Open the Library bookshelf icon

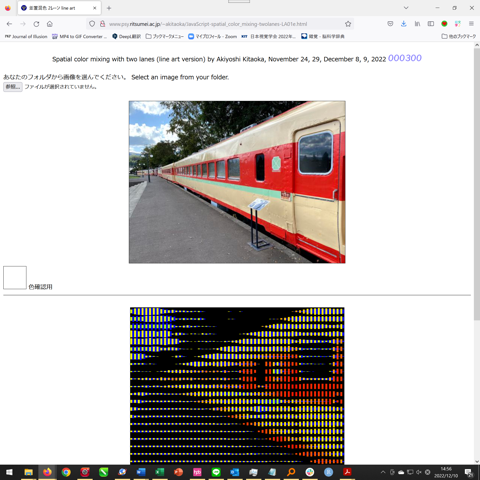coord(417,24)
